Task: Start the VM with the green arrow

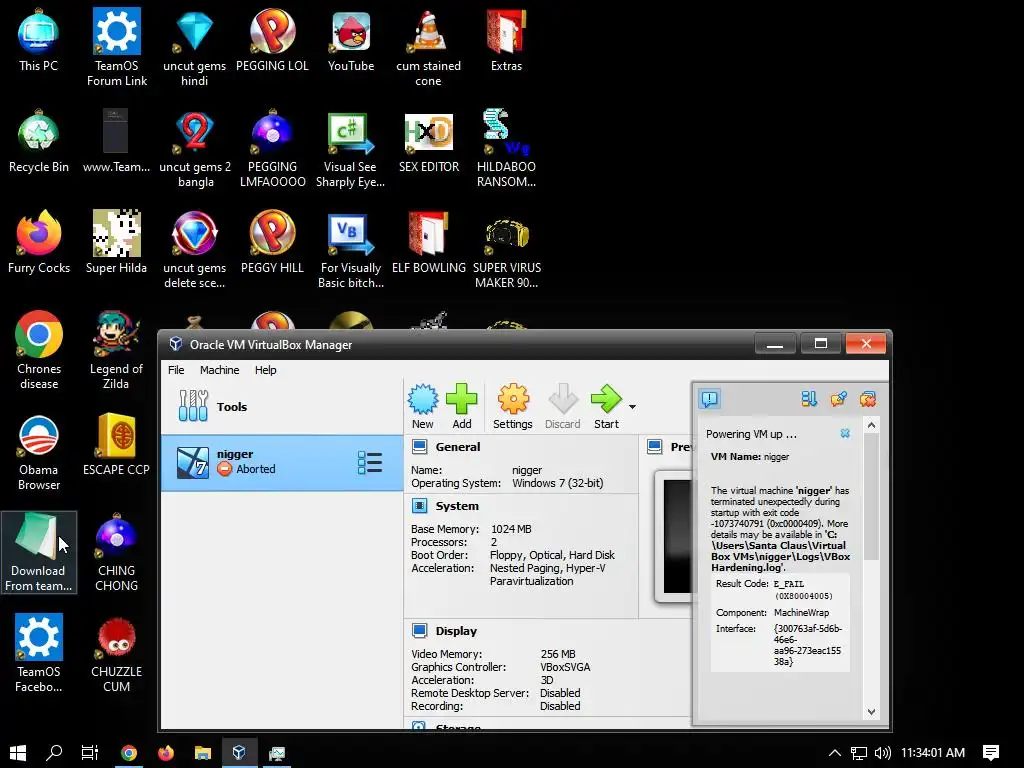Action: coord(606,406)
